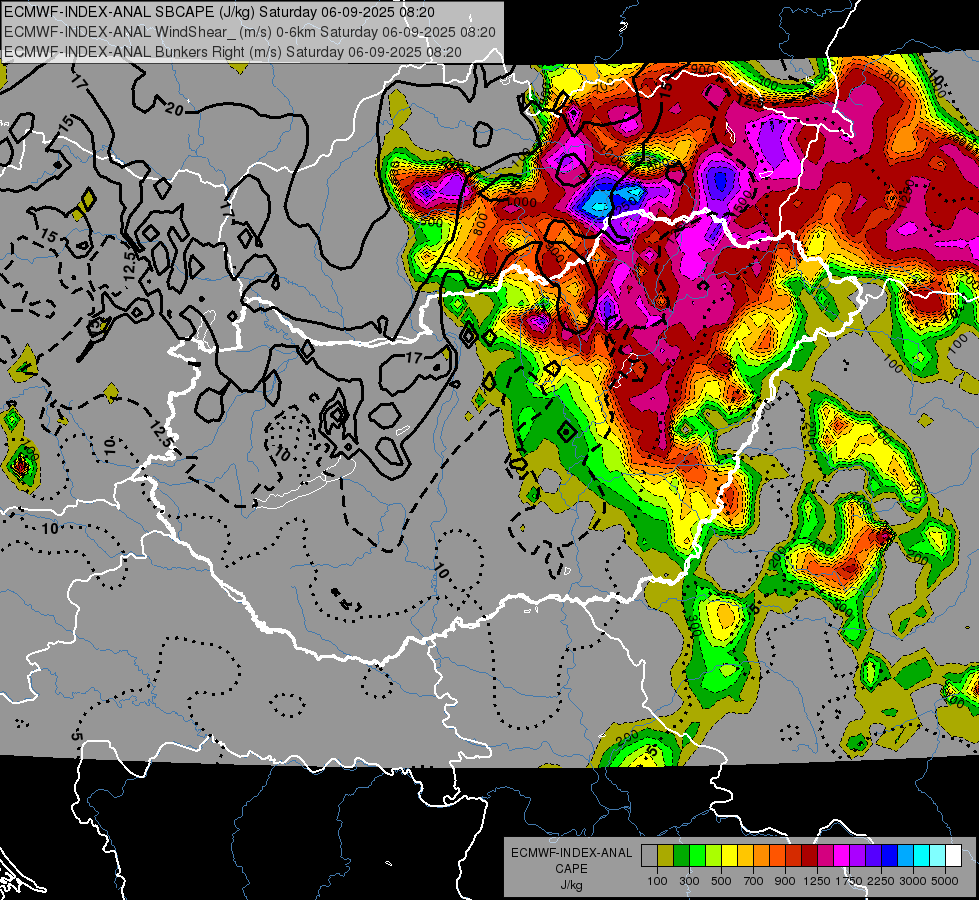Click the 900 value under the legend
This screenshot has height=900, width=979.
785,881
